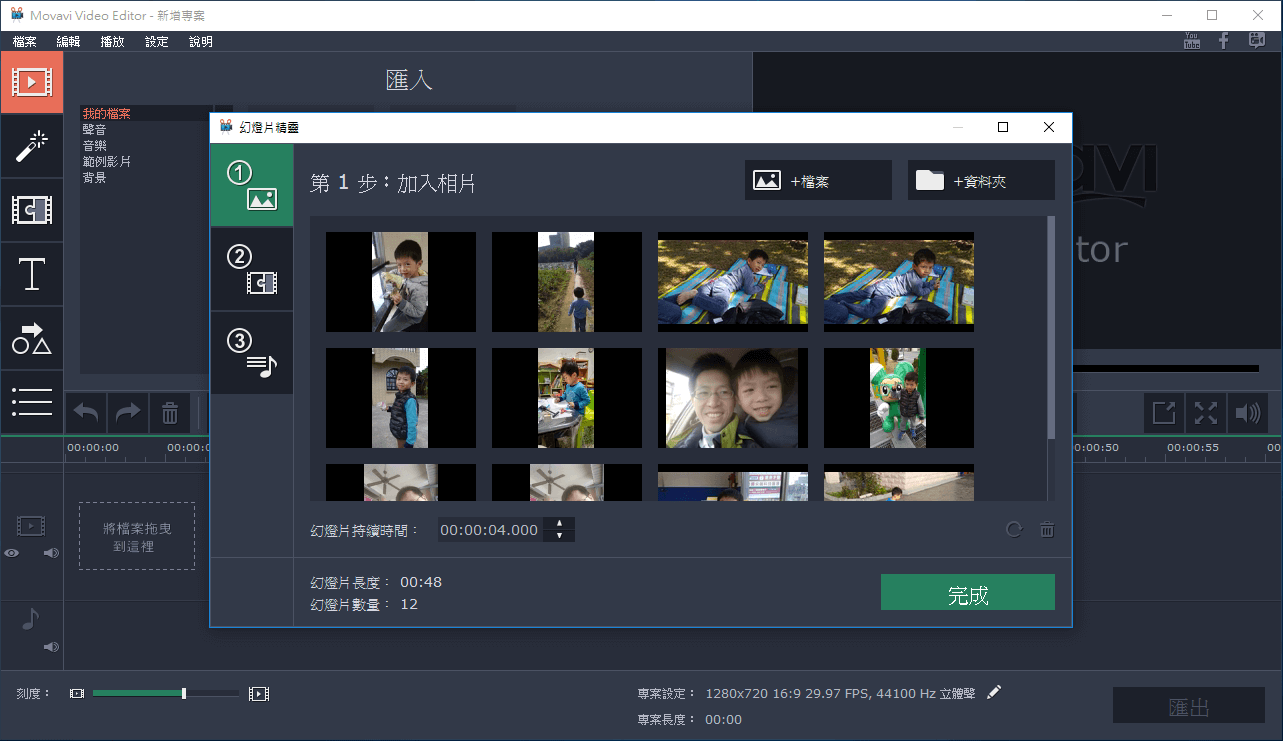Image resolution: width=1283 pixels, height=741 pixels.
Task: Select the Filters magic wand icon
Action: pyautogui.click(x=31, y=146)
